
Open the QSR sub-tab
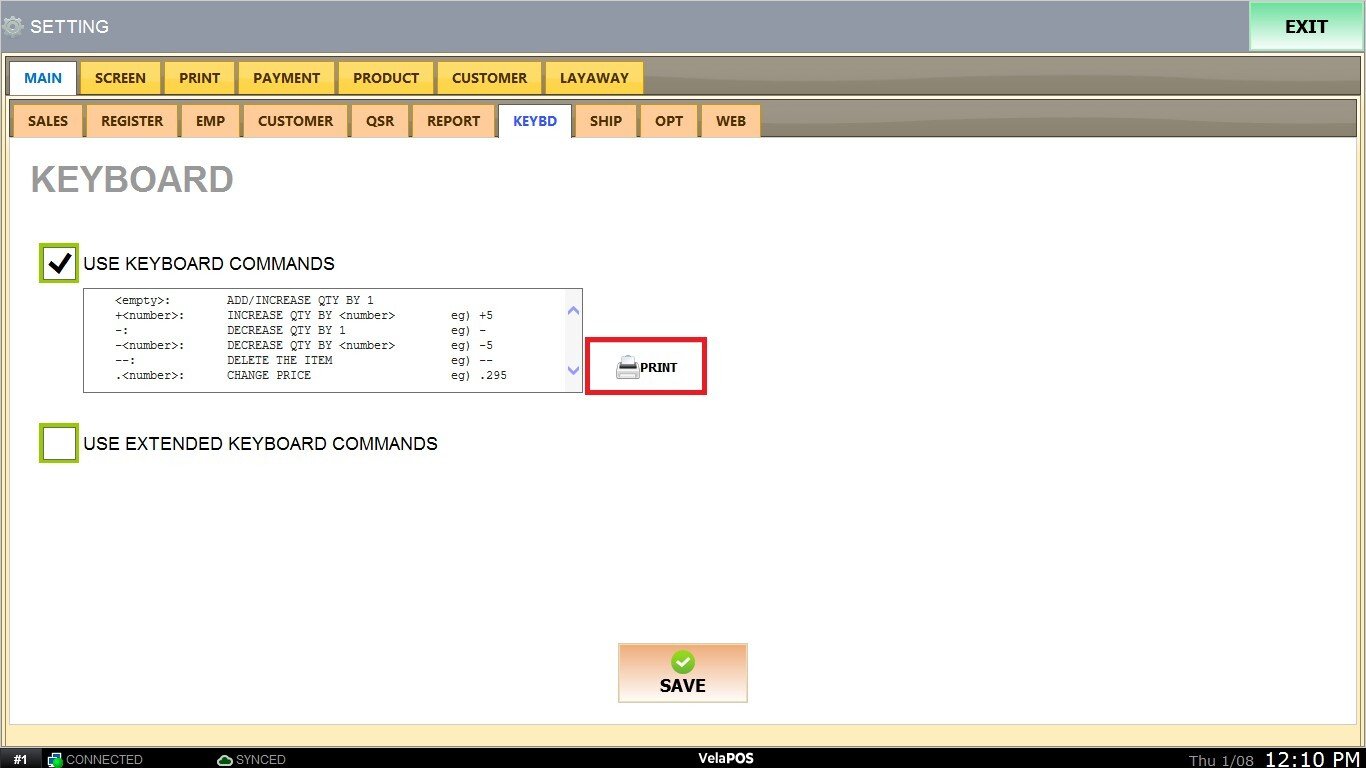point(380,121)
